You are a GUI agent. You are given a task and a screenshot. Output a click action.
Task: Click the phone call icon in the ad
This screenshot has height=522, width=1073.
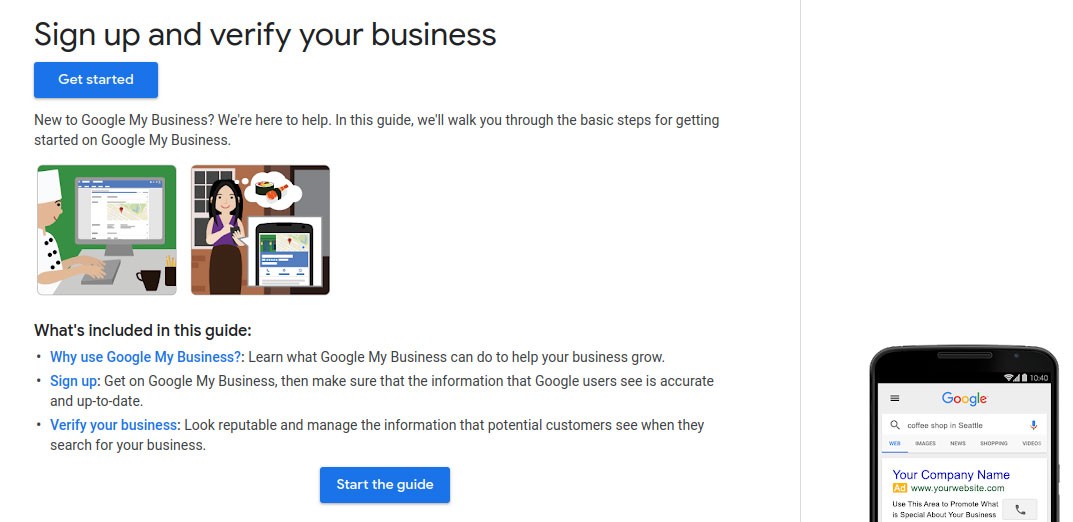click(1020, 509)
